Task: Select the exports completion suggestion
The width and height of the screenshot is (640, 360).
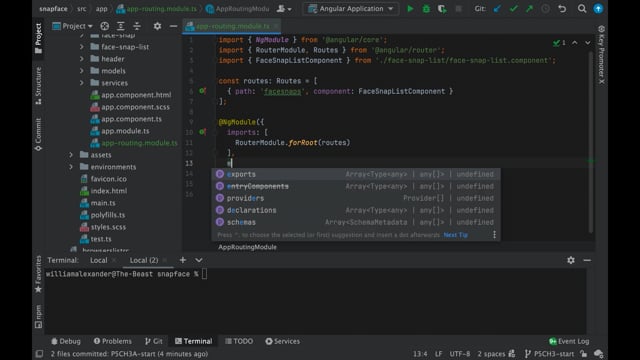Action: click(x=356, y=174)
